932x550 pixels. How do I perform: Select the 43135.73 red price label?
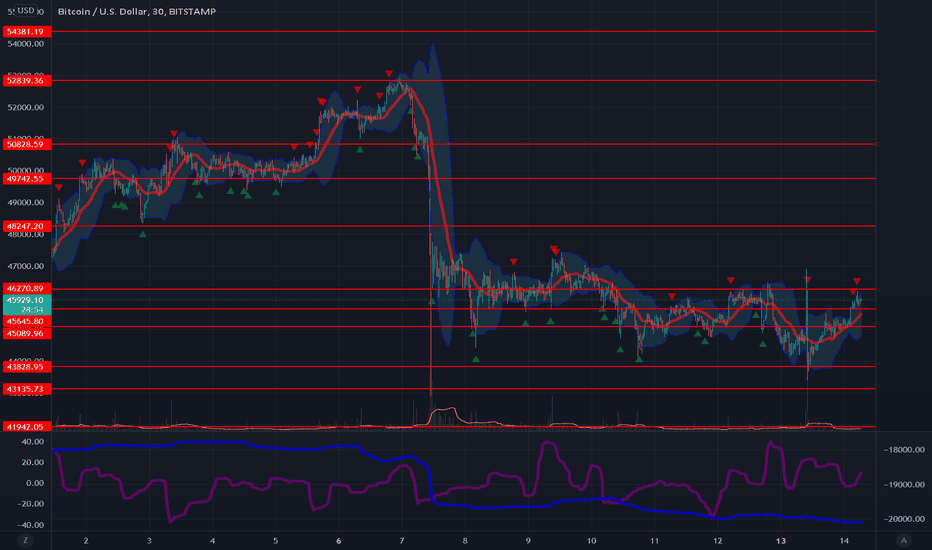[x=27, y=389]
